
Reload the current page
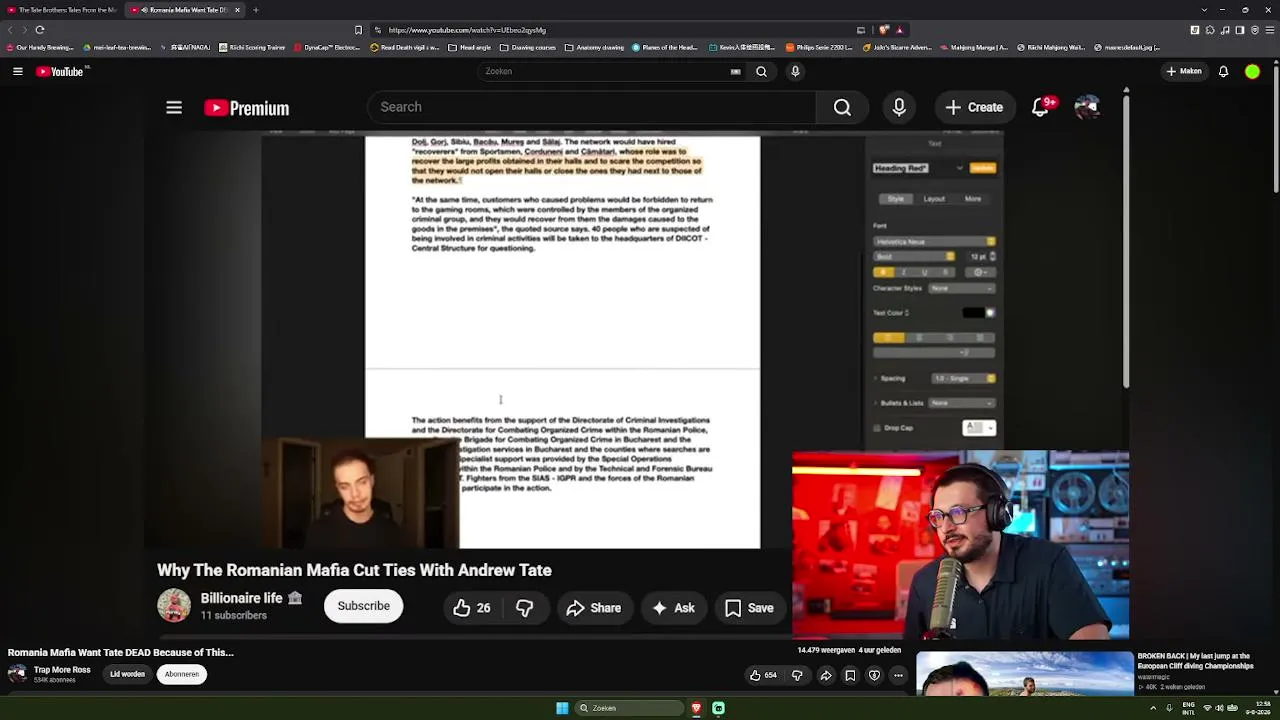click(x=40, y=30)
